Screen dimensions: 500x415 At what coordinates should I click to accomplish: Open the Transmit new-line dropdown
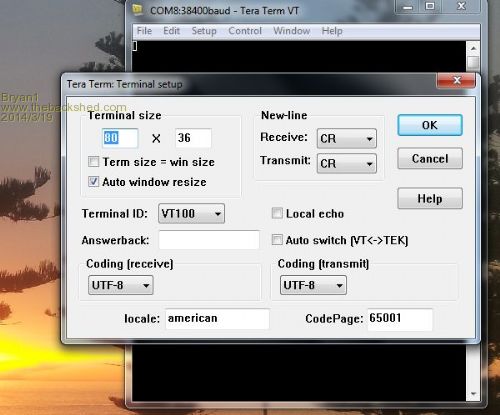pos(347,163)
